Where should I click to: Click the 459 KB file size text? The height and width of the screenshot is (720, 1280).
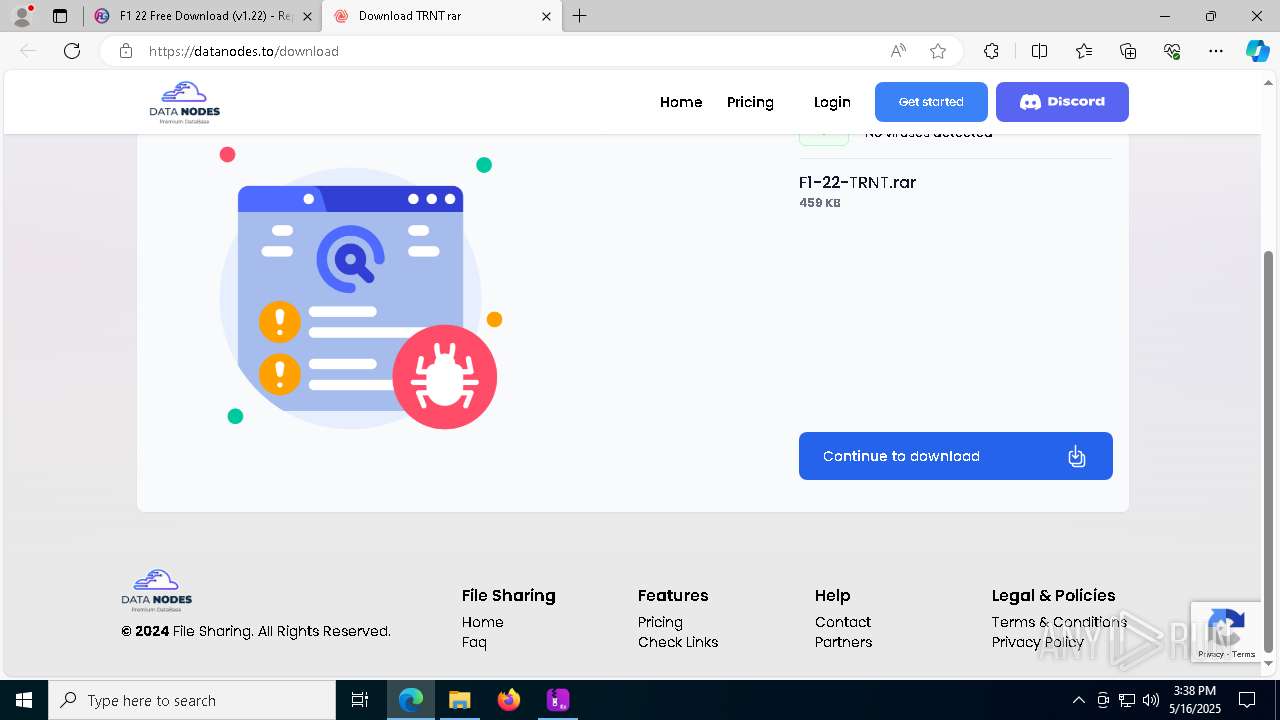pyautogui.click(x=820, y=203)
